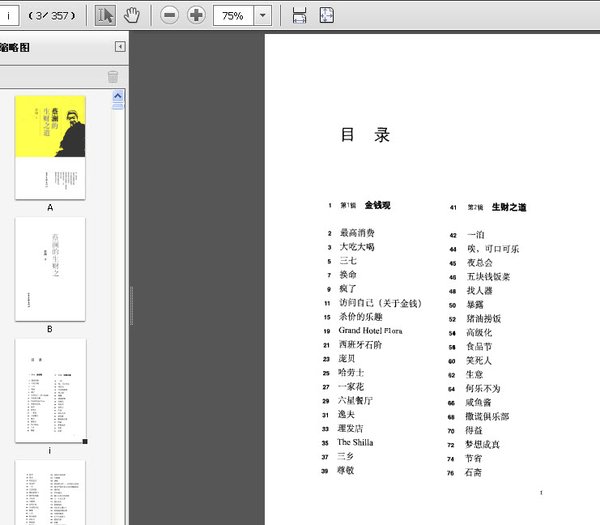
Task: Click the page number input box
Action: click(12, 16)
